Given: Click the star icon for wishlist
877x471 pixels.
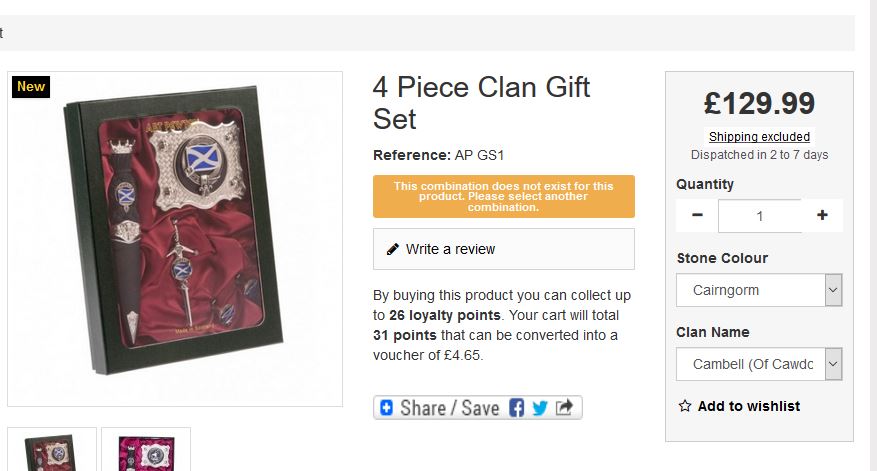Looking at the screenshot, I should tap(685, 406).
